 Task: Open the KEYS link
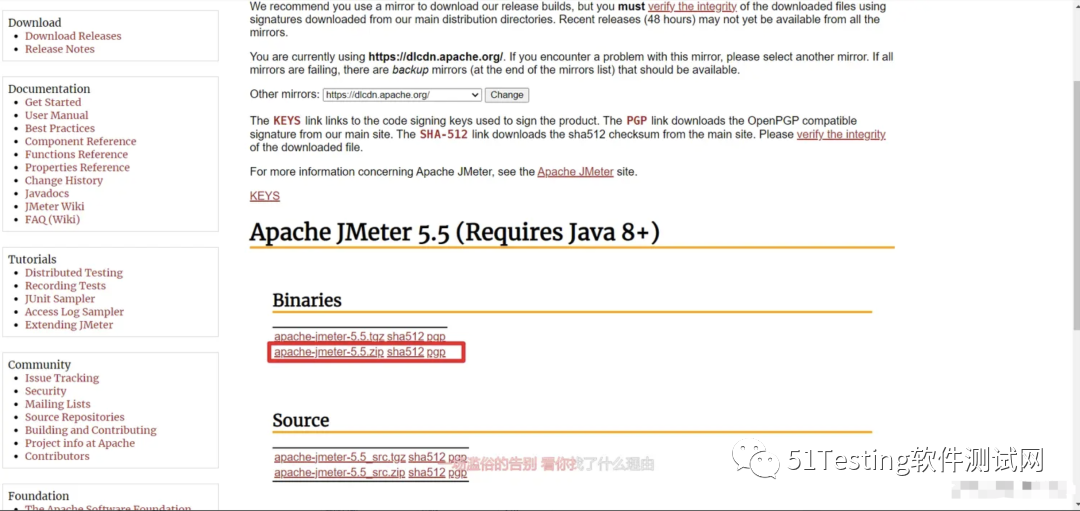(264, 196)
